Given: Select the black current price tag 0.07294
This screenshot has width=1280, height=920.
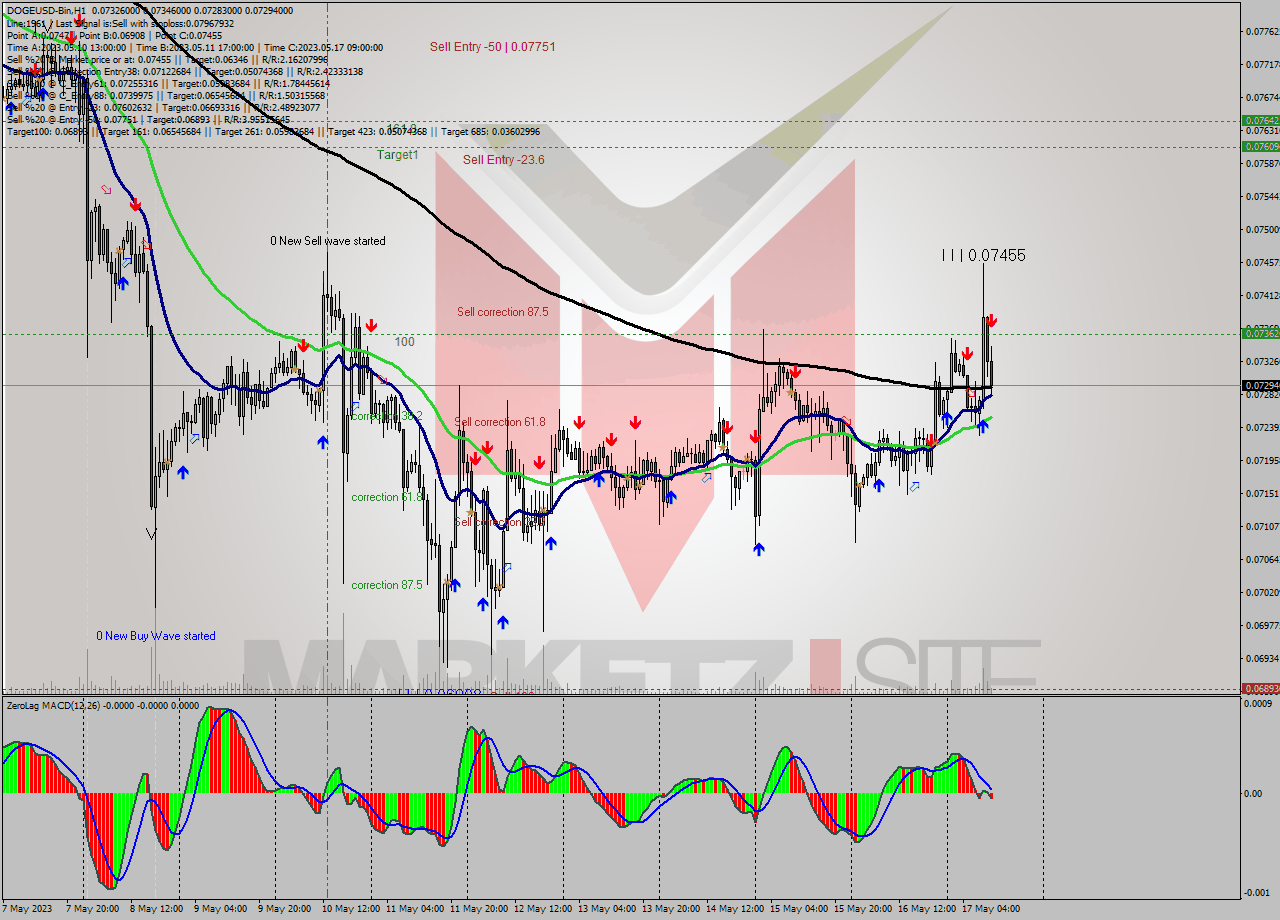Looking at the screenshot, I should [1259, 386].
